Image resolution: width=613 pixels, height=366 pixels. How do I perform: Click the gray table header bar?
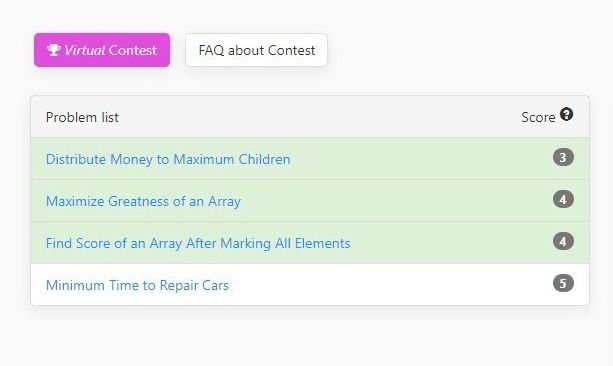(310, 117)
